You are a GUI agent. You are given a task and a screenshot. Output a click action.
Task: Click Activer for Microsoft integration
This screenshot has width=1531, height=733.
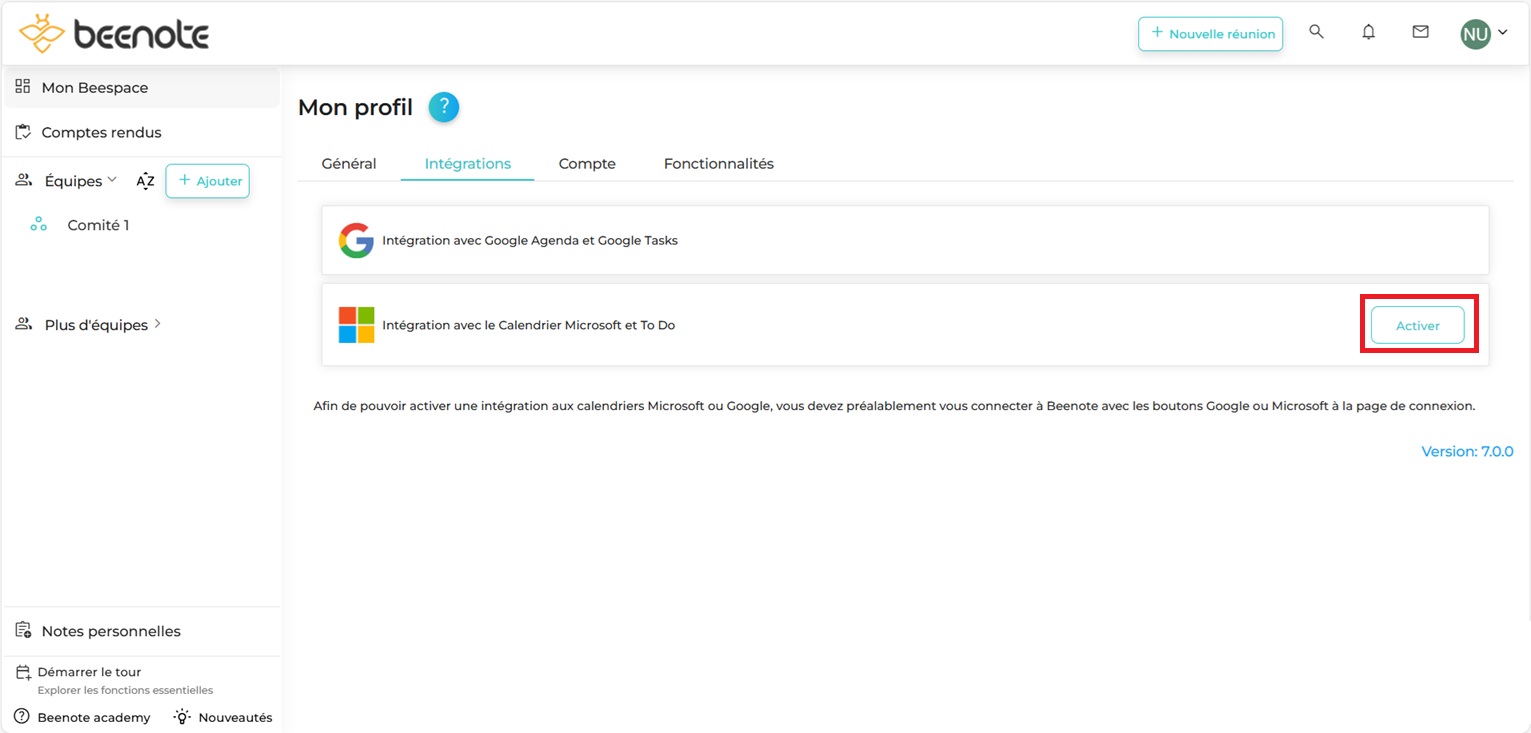pyautogui.click(x=1417, y=325)
